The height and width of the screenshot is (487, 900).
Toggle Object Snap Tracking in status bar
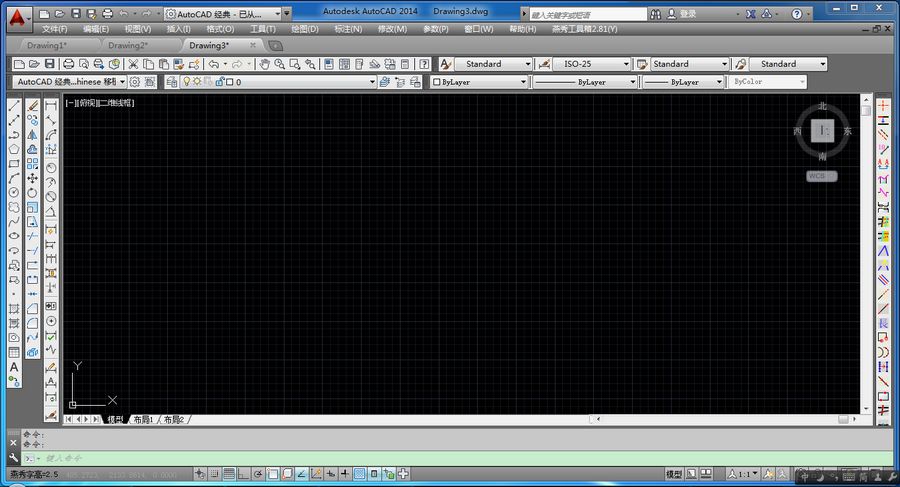[x=301, y=474]
